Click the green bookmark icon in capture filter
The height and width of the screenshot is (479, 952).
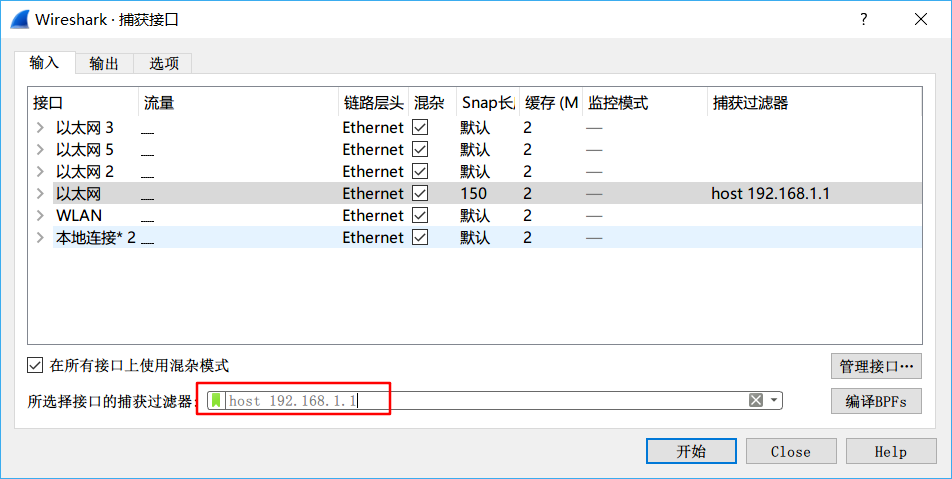click(x=216, y=401)
